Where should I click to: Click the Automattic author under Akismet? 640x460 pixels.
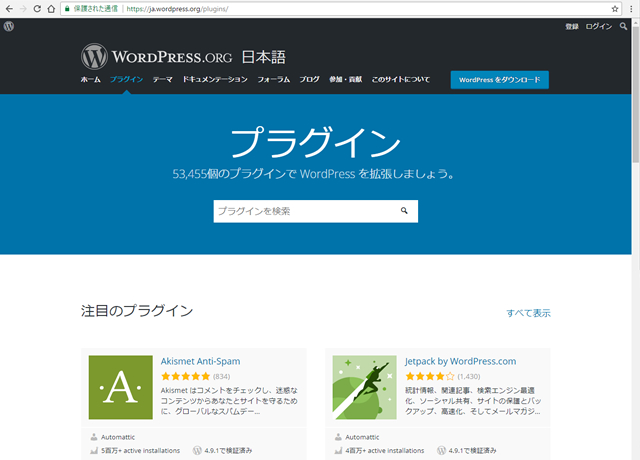118,437
